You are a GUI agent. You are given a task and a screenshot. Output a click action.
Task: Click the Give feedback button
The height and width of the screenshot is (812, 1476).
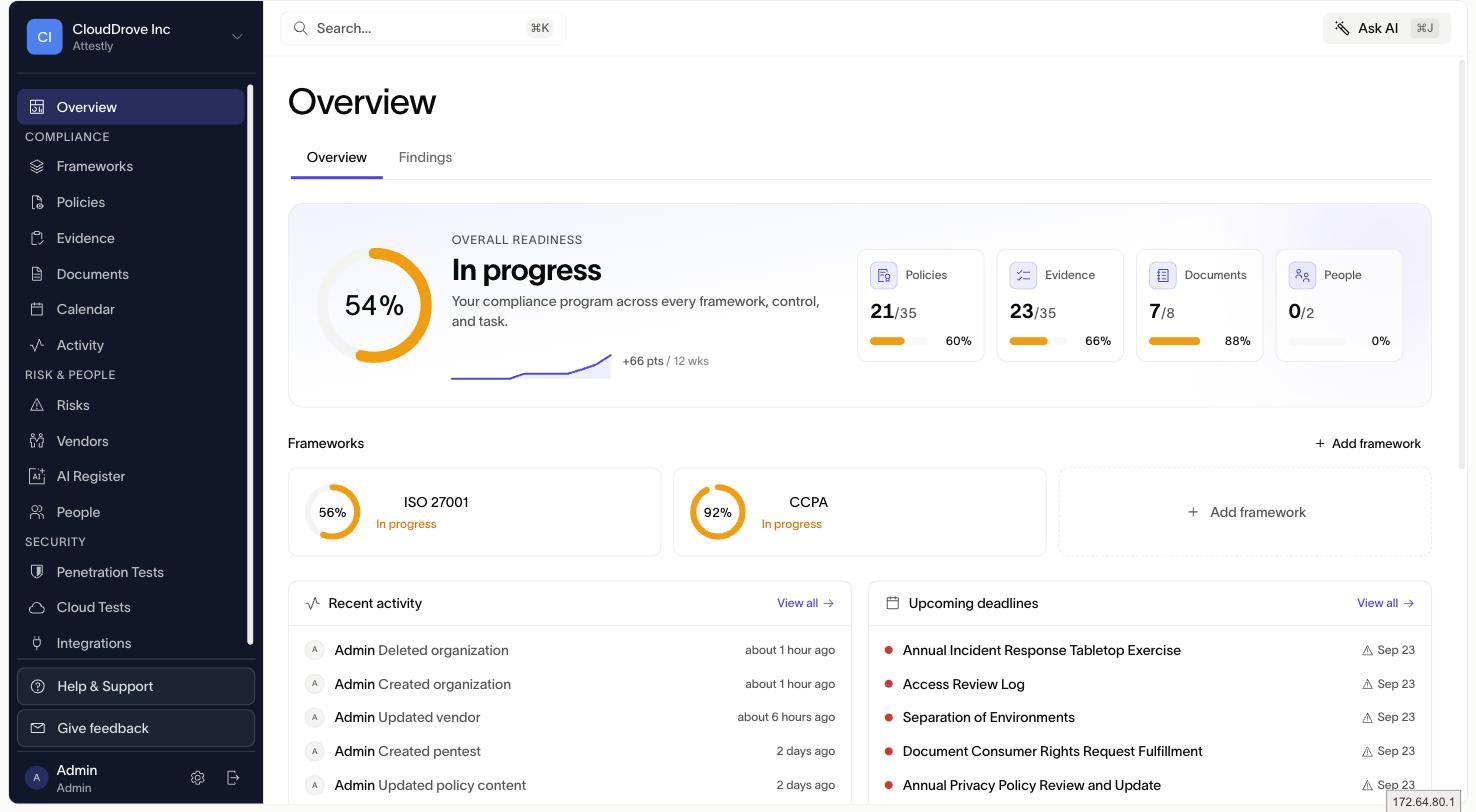(x=136, y=728)
